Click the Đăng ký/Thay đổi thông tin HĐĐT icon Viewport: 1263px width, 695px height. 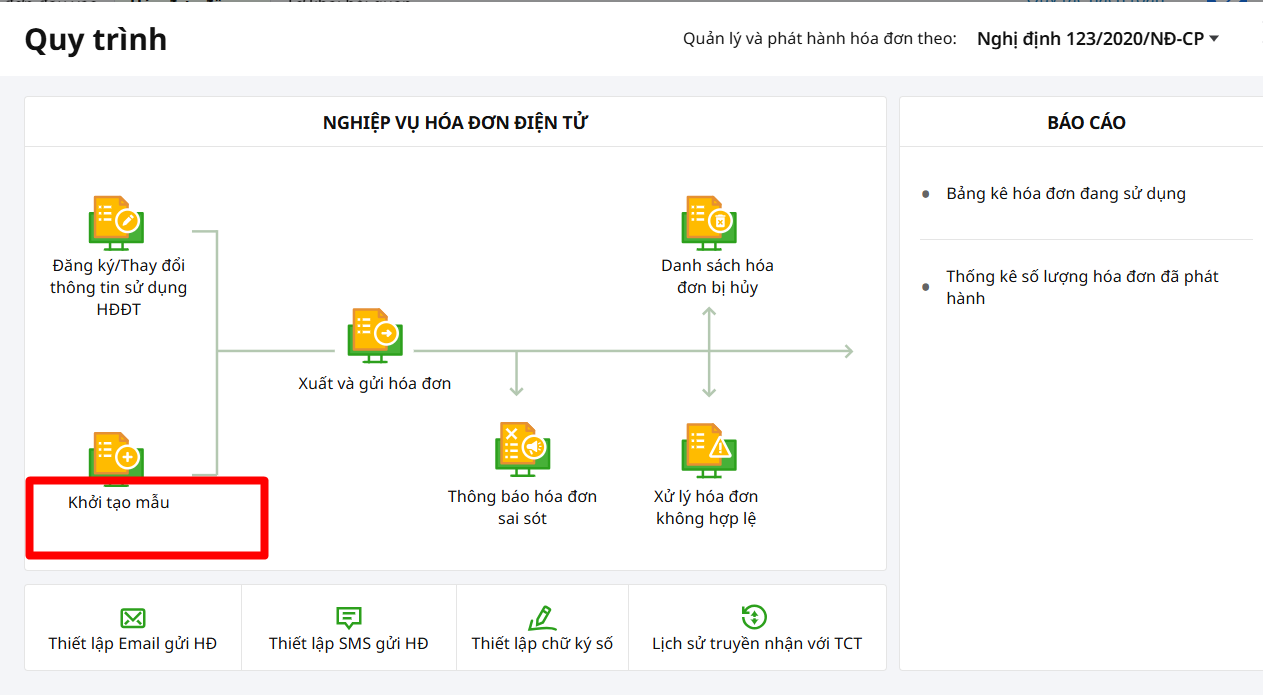(x=117, y=222)
